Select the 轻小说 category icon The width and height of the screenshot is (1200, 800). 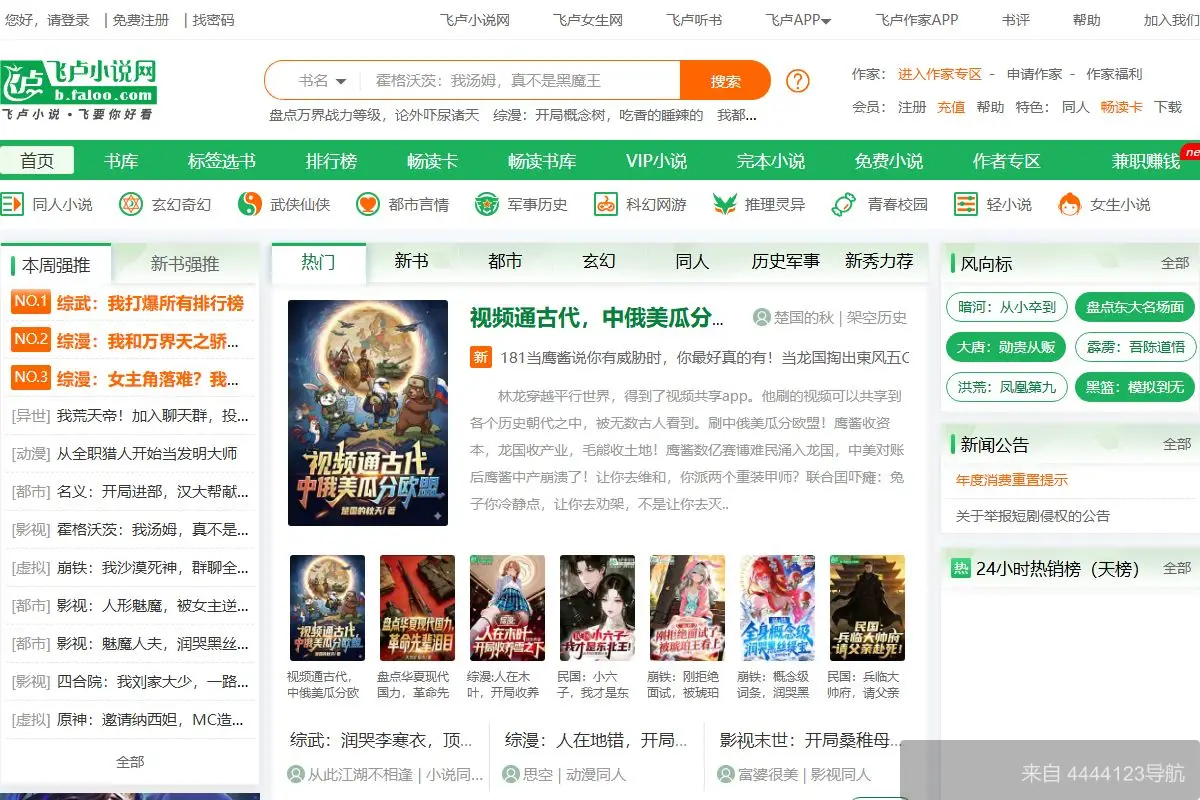tap(965, 204)
